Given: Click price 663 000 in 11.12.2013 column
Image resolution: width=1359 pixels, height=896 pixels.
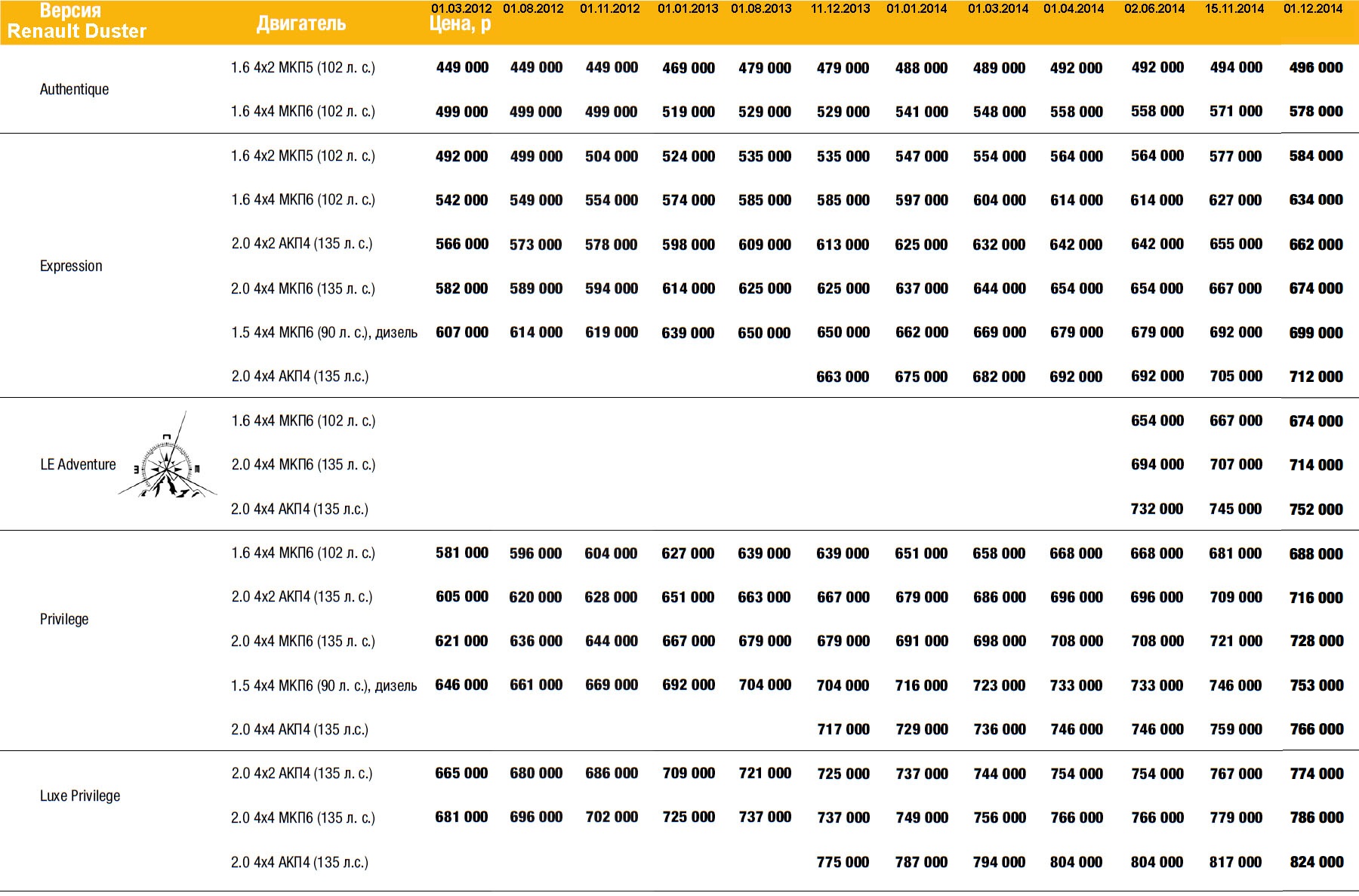Looking at the screenshot, I should coord(843,377).
